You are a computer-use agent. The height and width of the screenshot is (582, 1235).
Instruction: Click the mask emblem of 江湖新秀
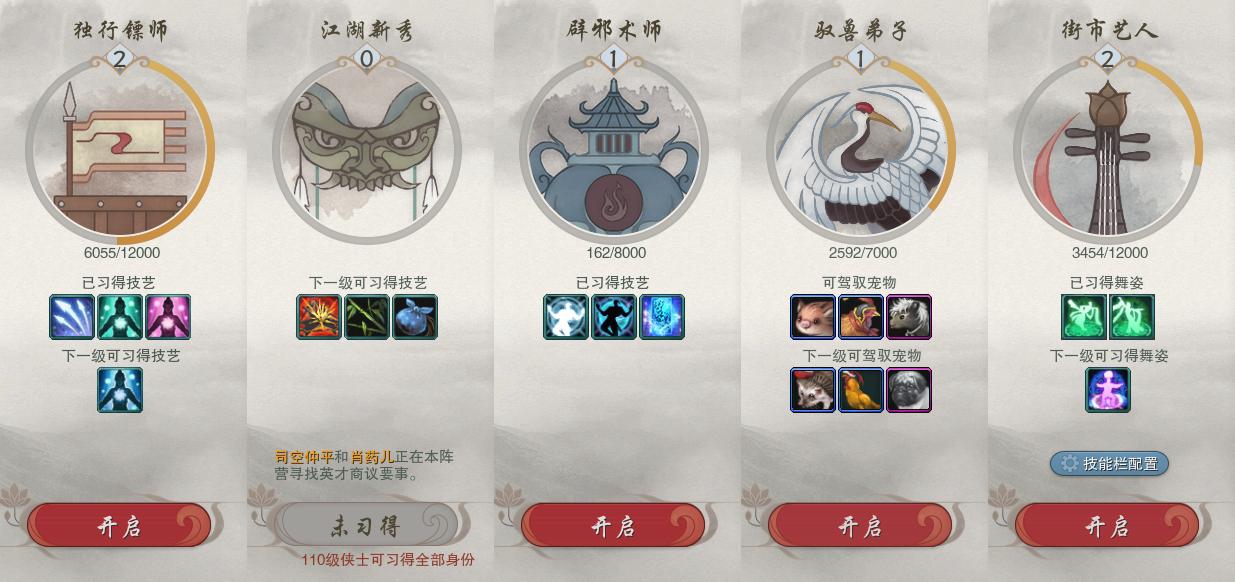(x=366, y=148)
